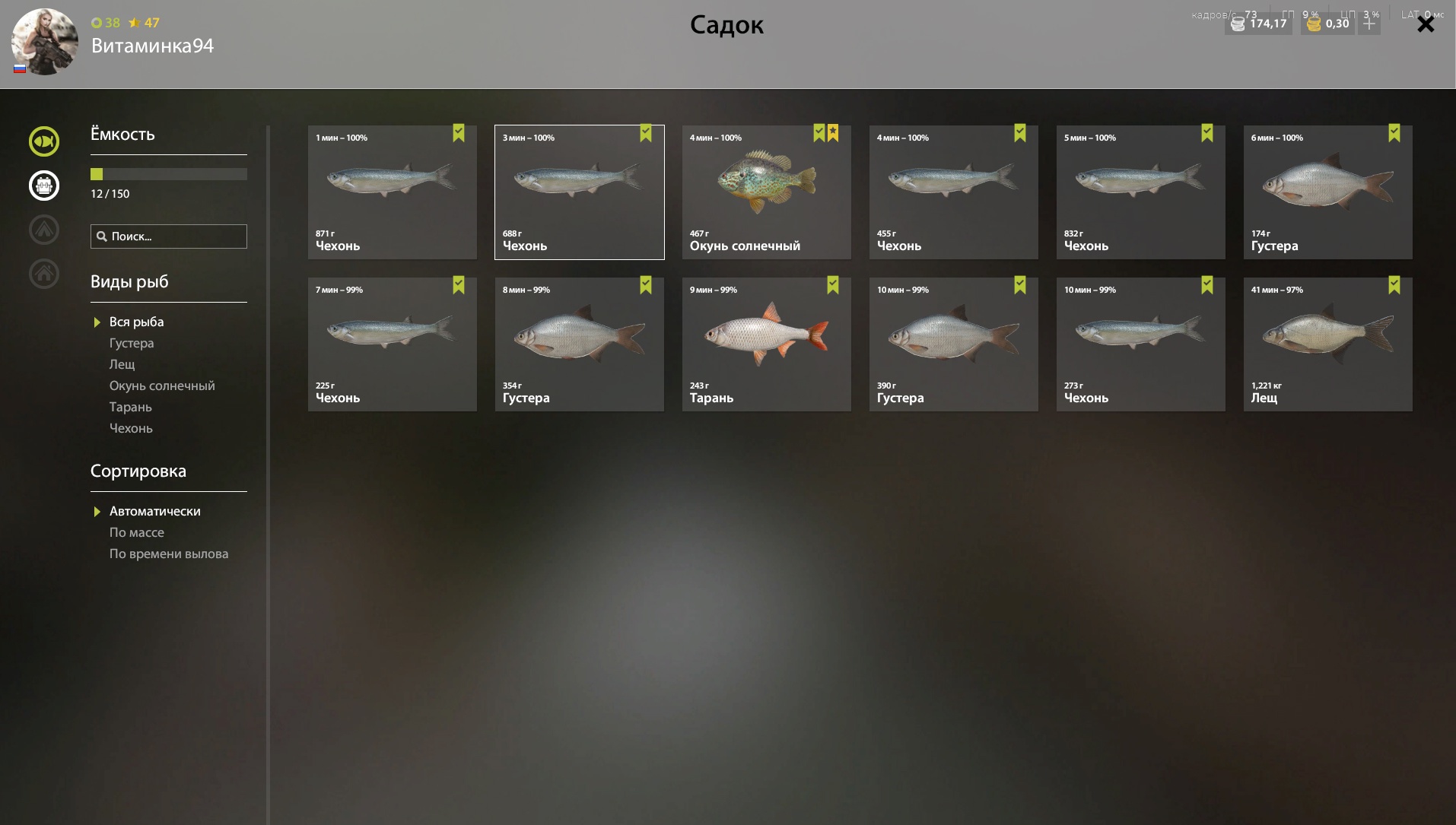1456x825 pixels.
Task: Open the tent camp sidebar icon
Action: pos(44,230)
